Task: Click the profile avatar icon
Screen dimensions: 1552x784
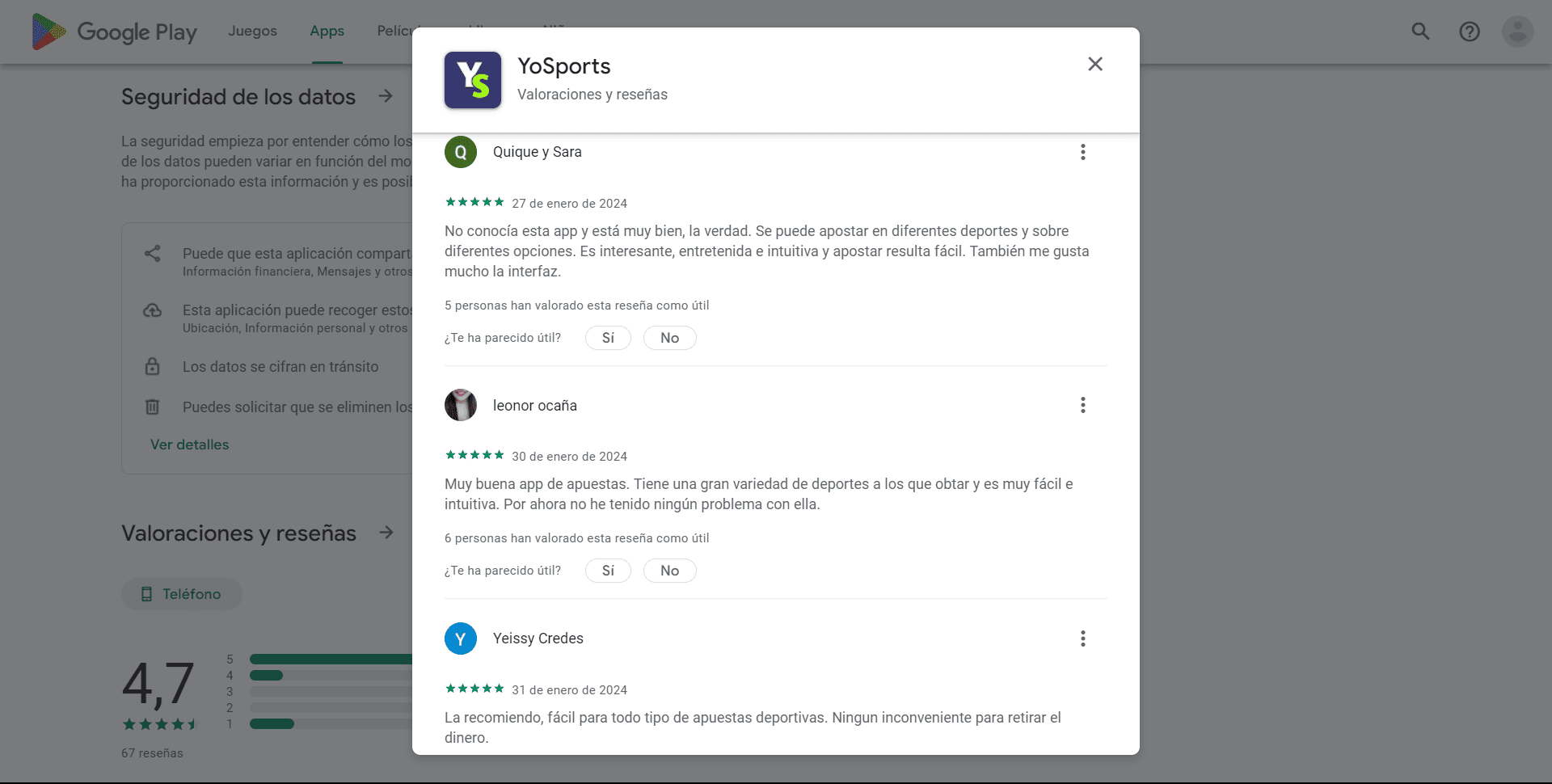Action: 1518,31
